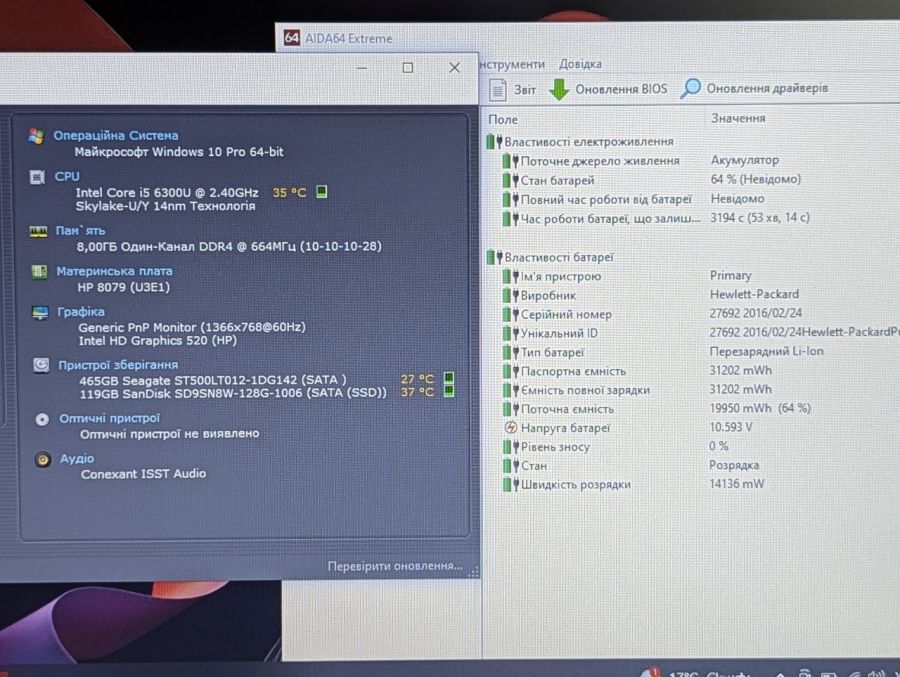Open the Пристрої зберігання section link
The image size is (900, 677).
pos(118,365)
